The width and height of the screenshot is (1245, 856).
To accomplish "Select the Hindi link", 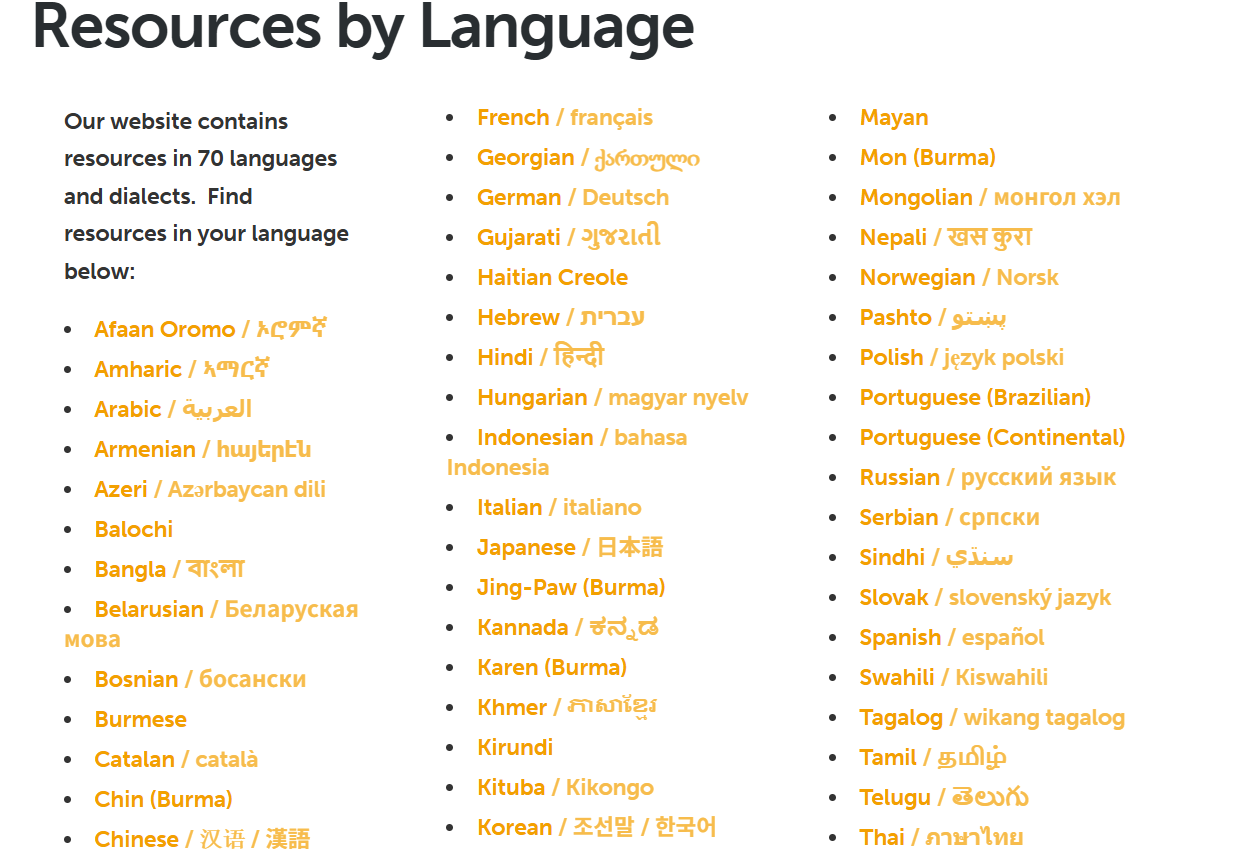I will 541,357.
